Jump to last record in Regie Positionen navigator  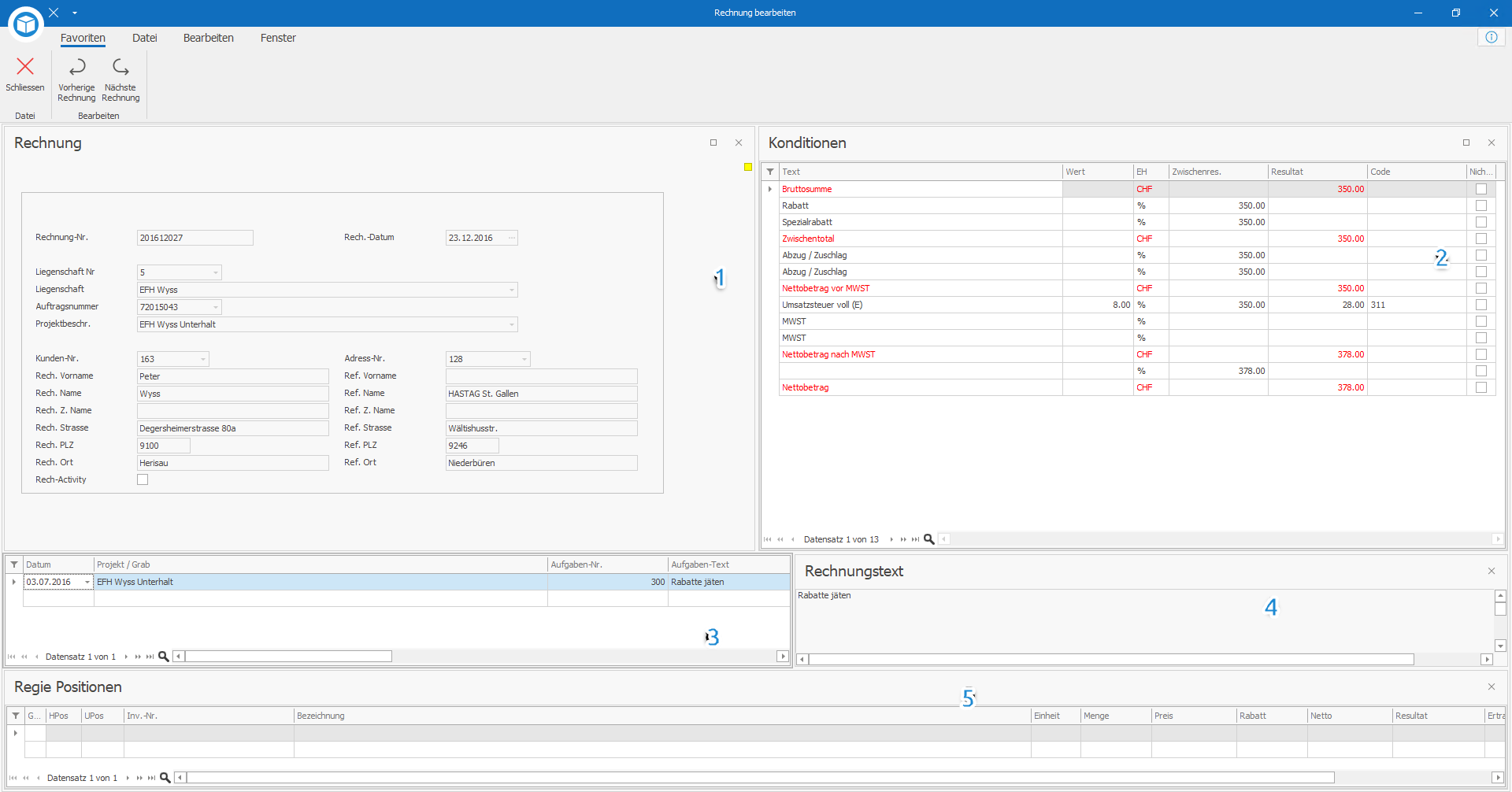151,778
